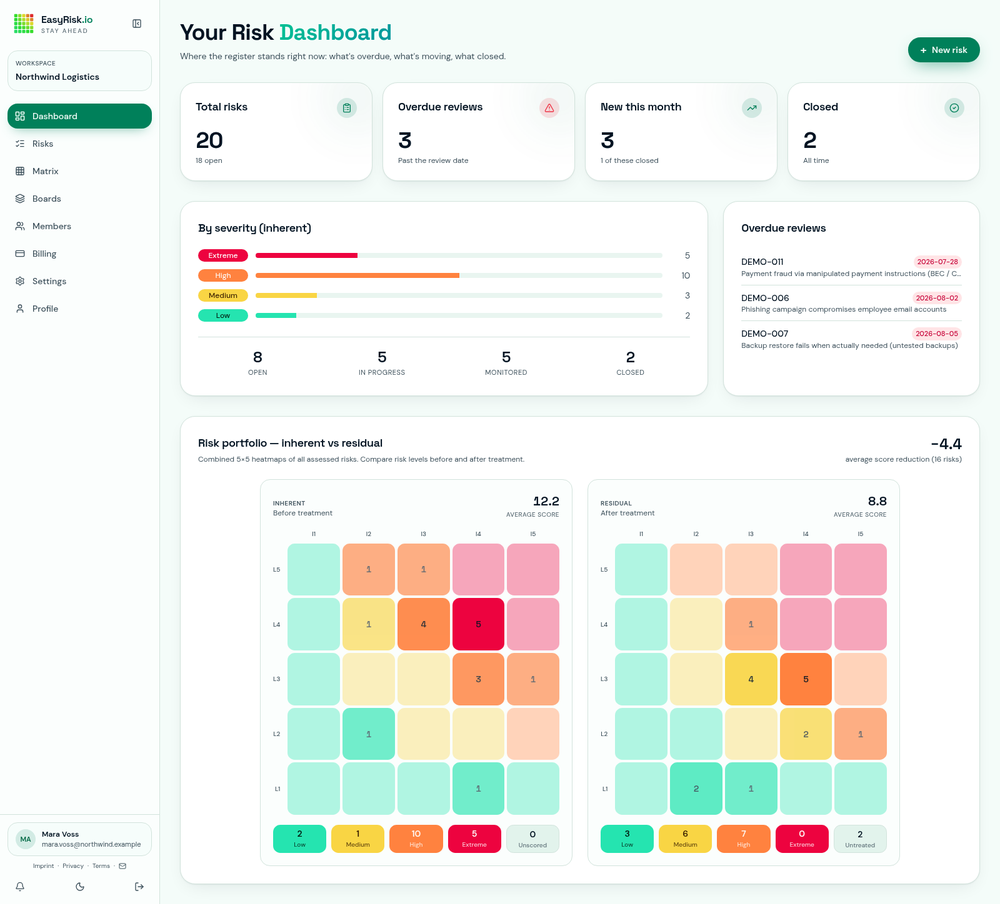Viewport: 1000px width, 904px height.
Task: Click the 5 Monitored status count
Action: pyautogui.click(x=506, y=363)
